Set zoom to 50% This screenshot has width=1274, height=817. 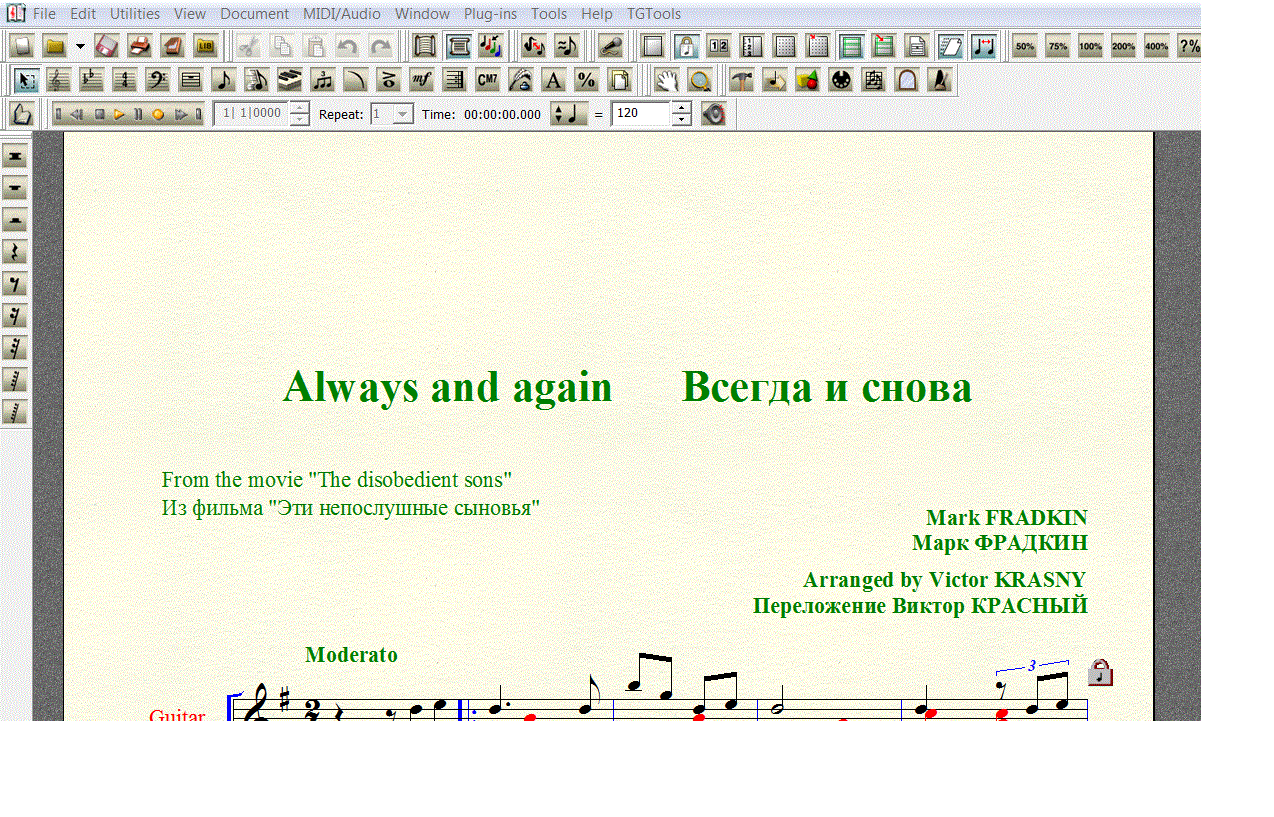pos(1025,46)
